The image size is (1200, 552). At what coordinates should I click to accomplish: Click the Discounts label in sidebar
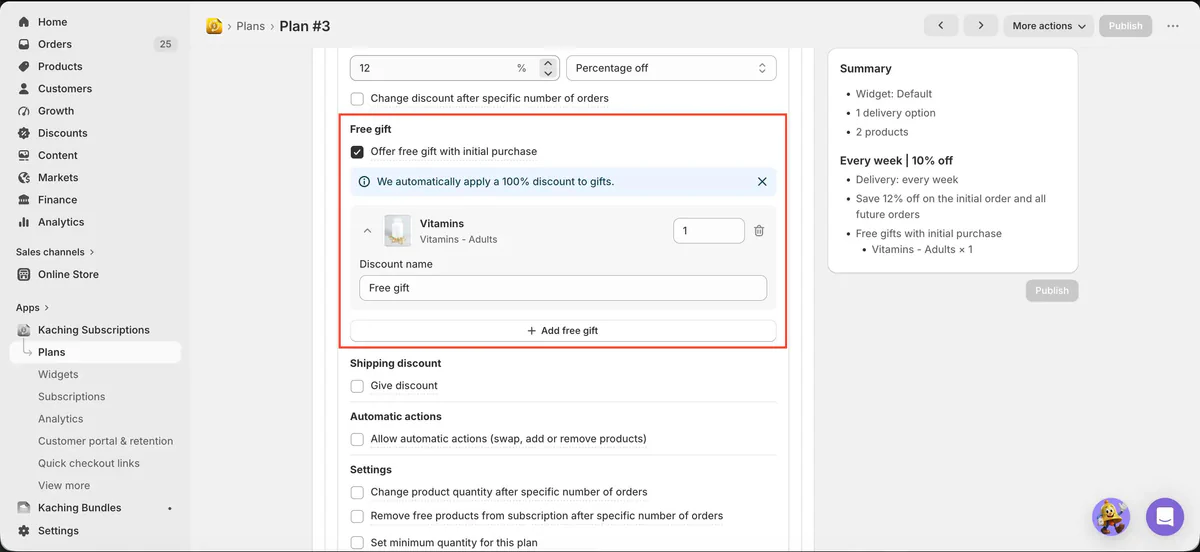63,133
